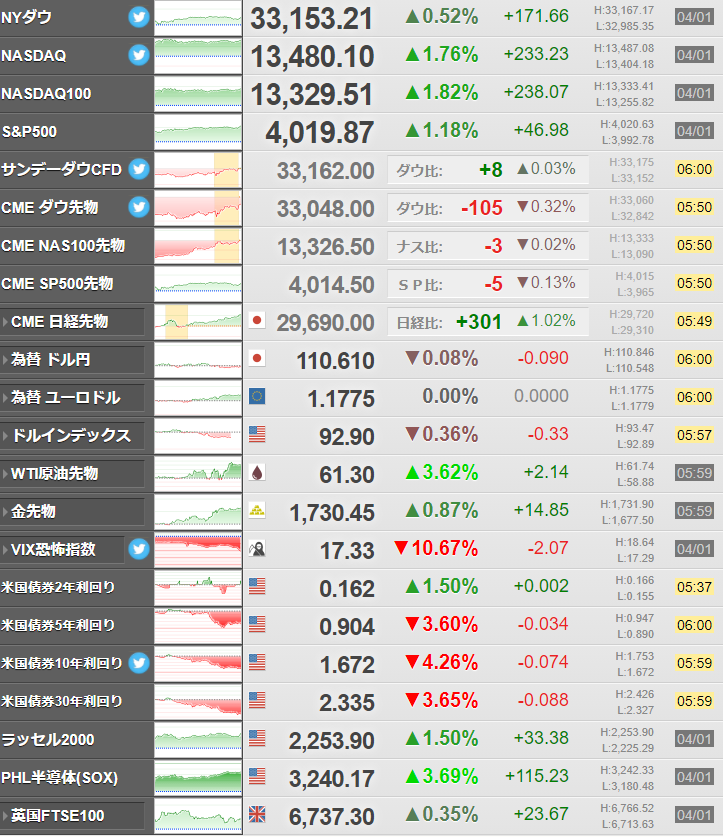Click the grim reaper icon in VIX row
The width and height of the screenshot is (723, 837).
click(x=257, y=548)
